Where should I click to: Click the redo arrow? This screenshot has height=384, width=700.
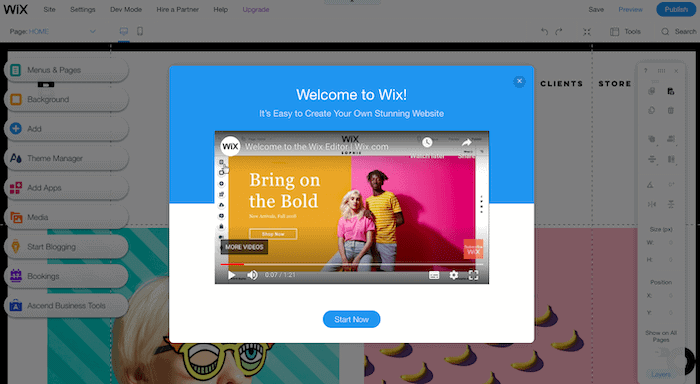pos(559,31)
